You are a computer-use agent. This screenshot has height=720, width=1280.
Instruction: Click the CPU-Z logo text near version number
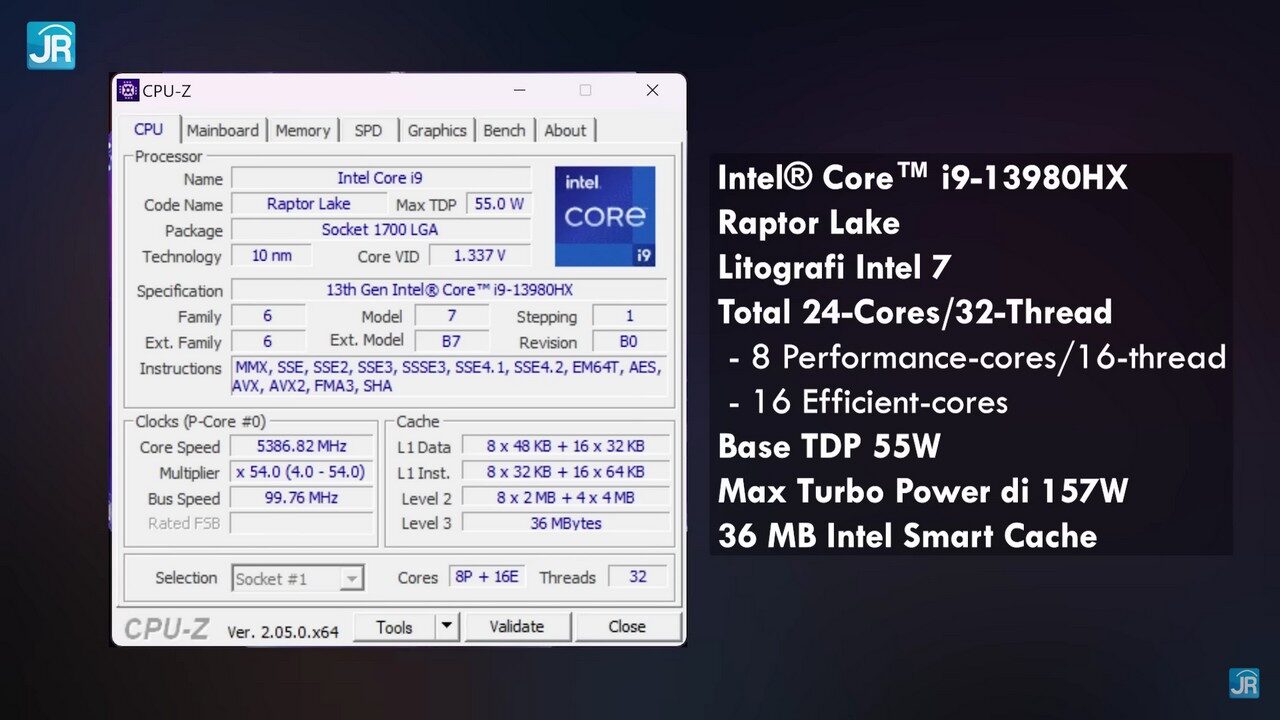coord(165,627)
